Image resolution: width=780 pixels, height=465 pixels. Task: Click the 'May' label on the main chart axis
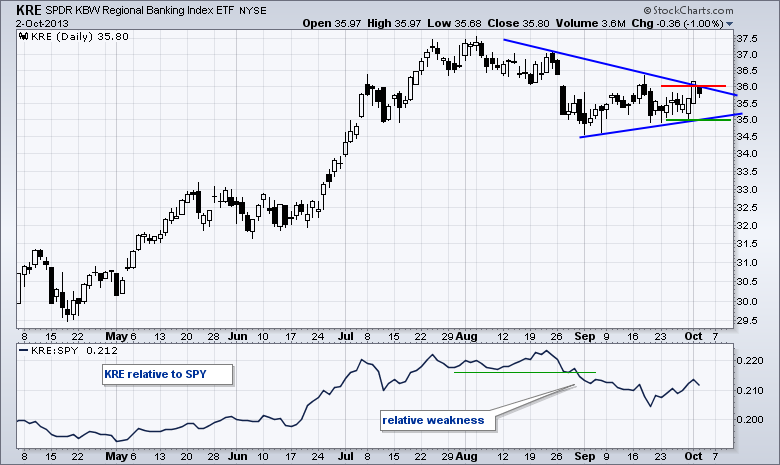[x=117, y=337]
